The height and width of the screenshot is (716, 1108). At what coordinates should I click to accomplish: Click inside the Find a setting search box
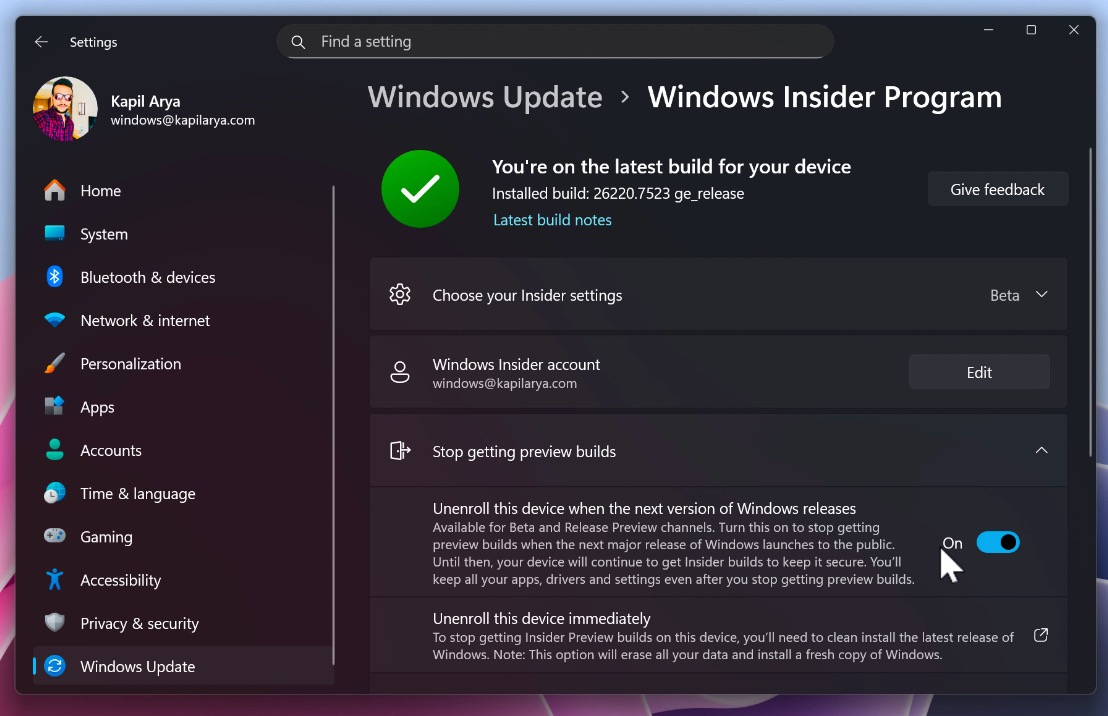pos(555,41)
